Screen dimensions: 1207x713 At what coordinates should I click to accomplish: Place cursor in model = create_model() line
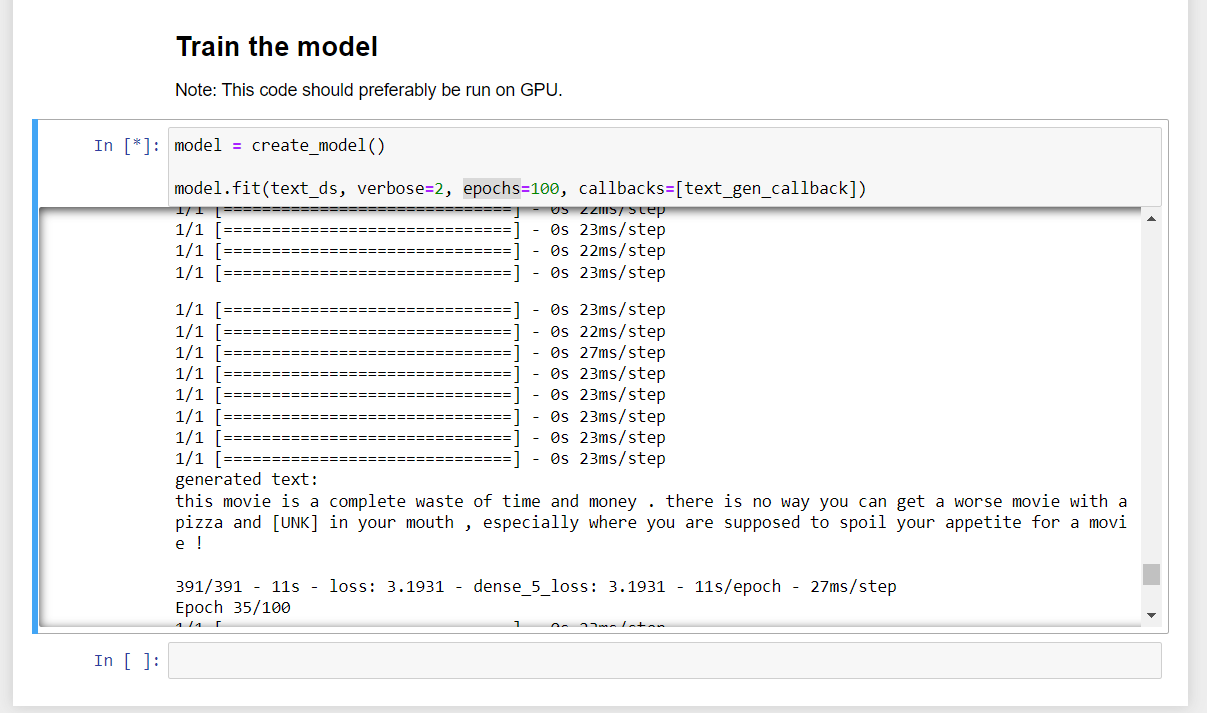(x=279, y=146)
